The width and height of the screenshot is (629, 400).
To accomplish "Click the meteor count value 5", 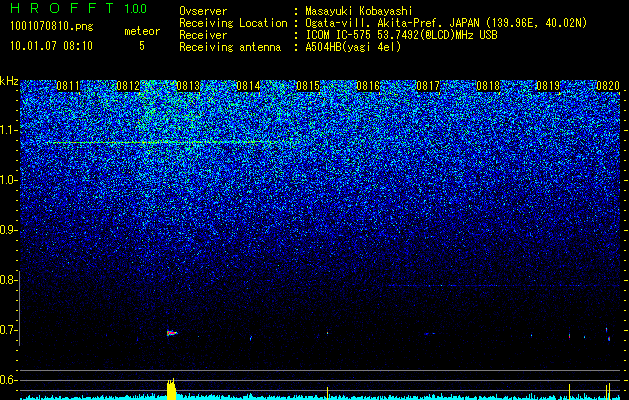I will pyautogui.click(x=142, y=46).
